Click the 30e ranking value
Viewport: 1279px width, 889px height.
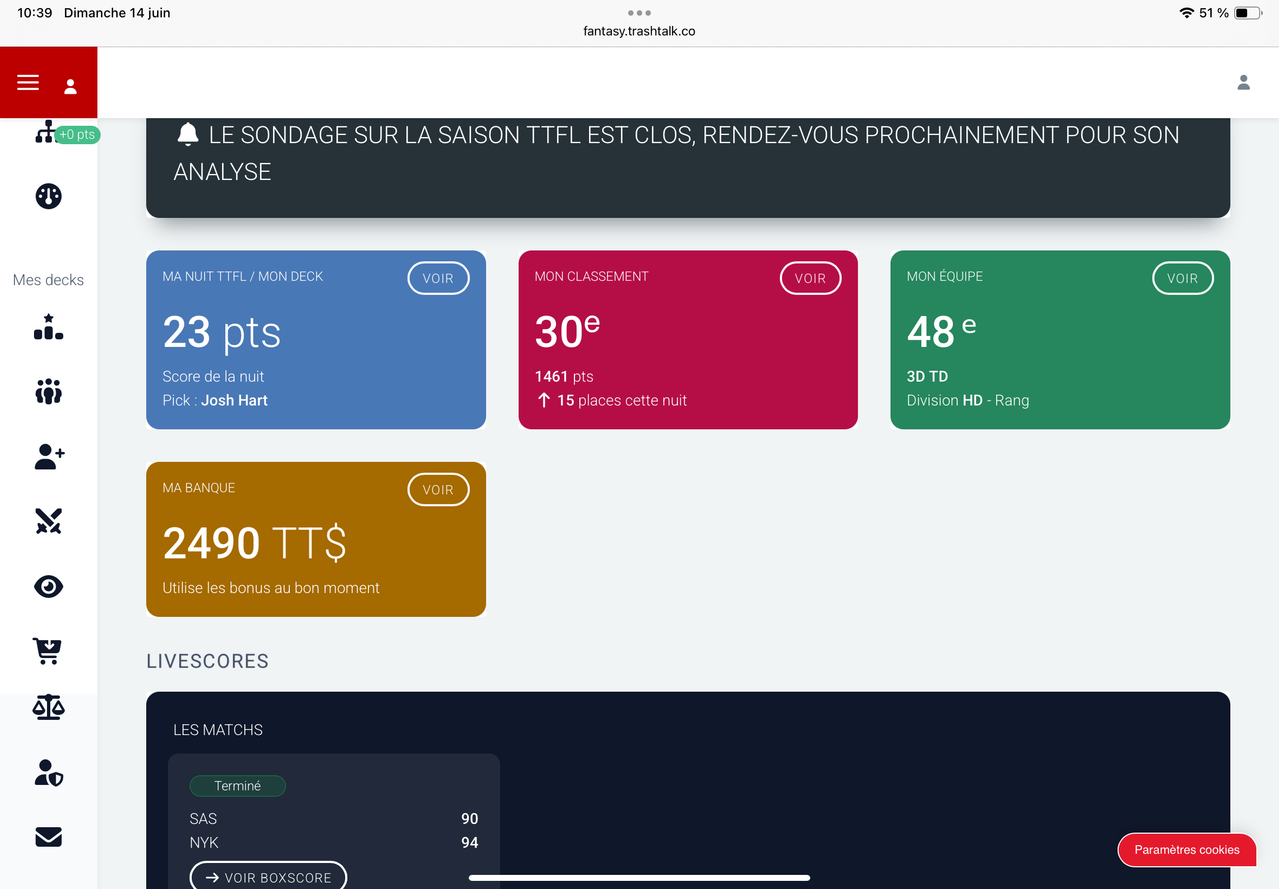pyautogui.click(x=567, y=330)
